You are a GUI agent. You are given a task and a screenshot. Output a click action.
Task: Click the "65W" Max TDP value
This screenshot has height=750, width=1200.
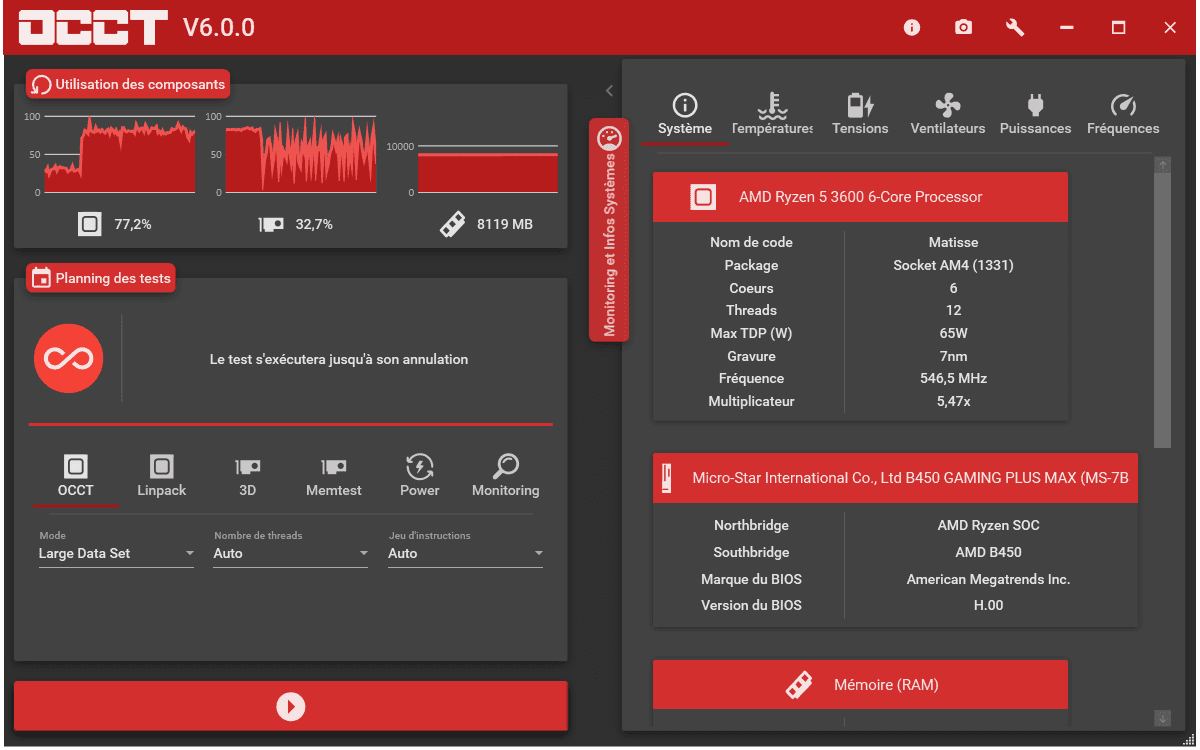(953, 333)
